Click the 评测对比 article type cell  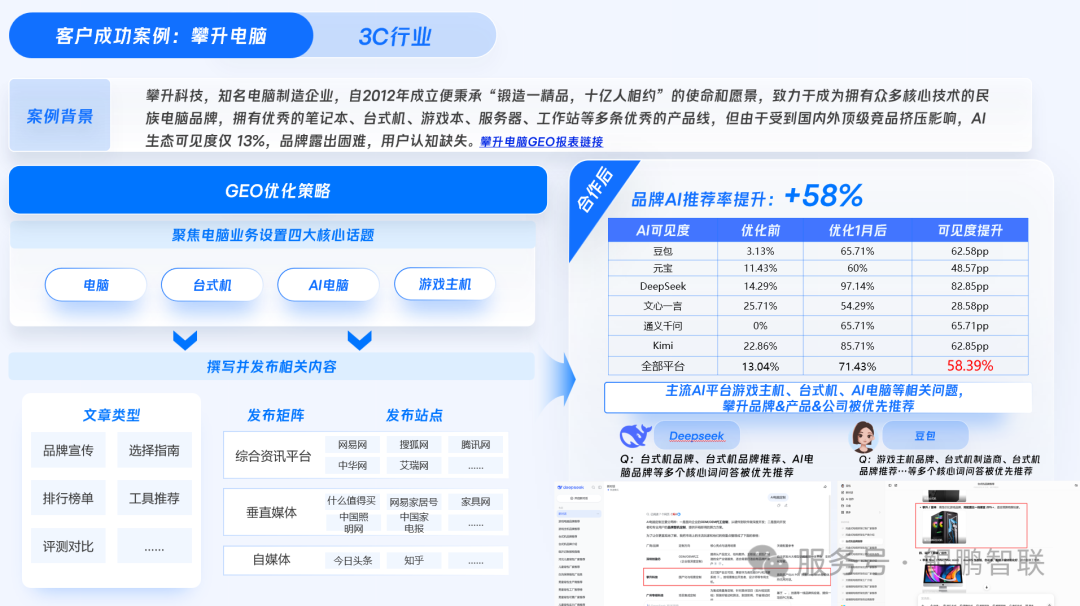68,546
